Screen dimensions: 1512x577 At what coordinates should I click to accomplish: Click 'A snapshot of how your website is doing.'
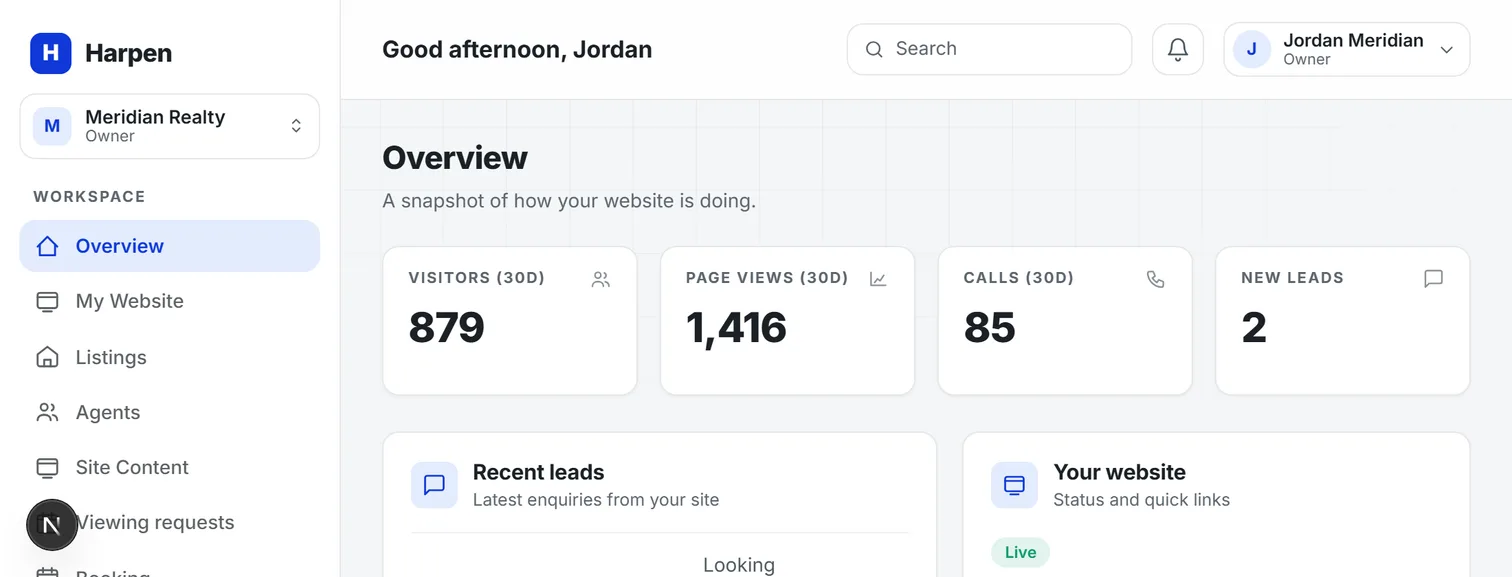click(569, 201)
